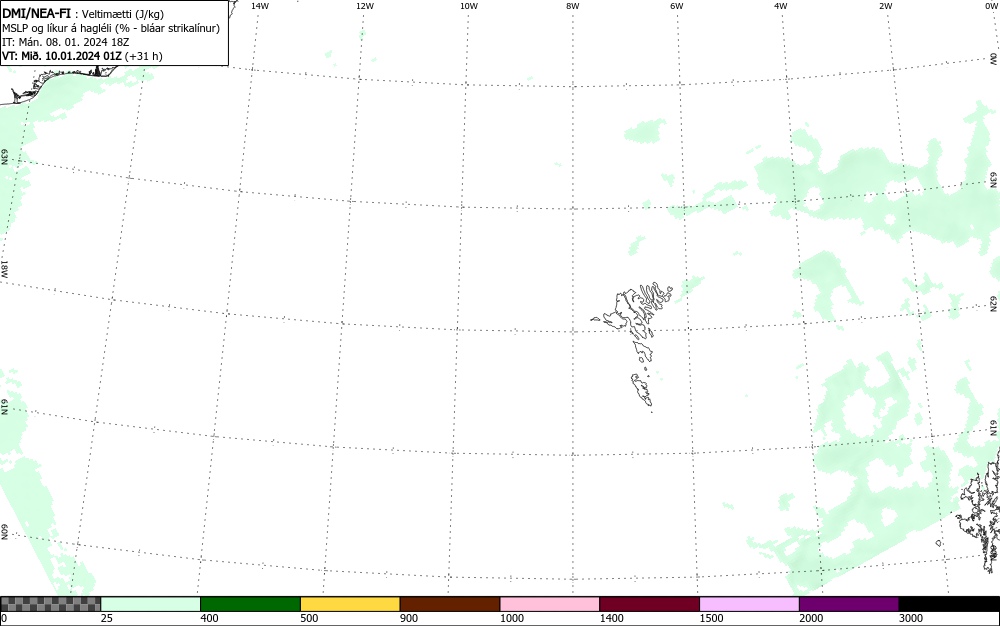Select the brown 900–1000 legend swatch
Image resolution: width=1000 pixels, height=626 pixels.
coord(450,604)
